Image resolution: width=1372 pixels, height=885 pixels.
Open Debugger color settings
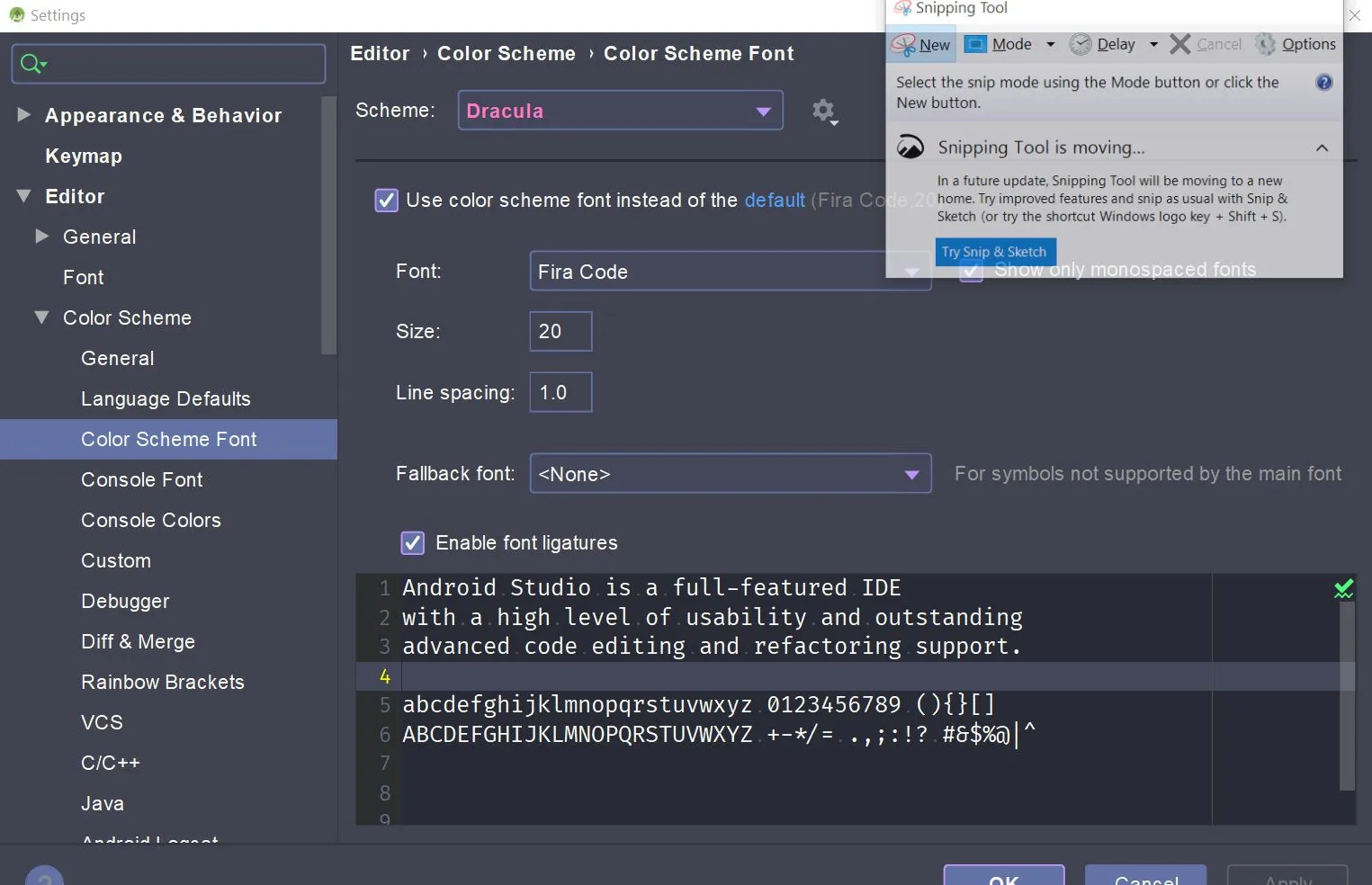[125, 602]
